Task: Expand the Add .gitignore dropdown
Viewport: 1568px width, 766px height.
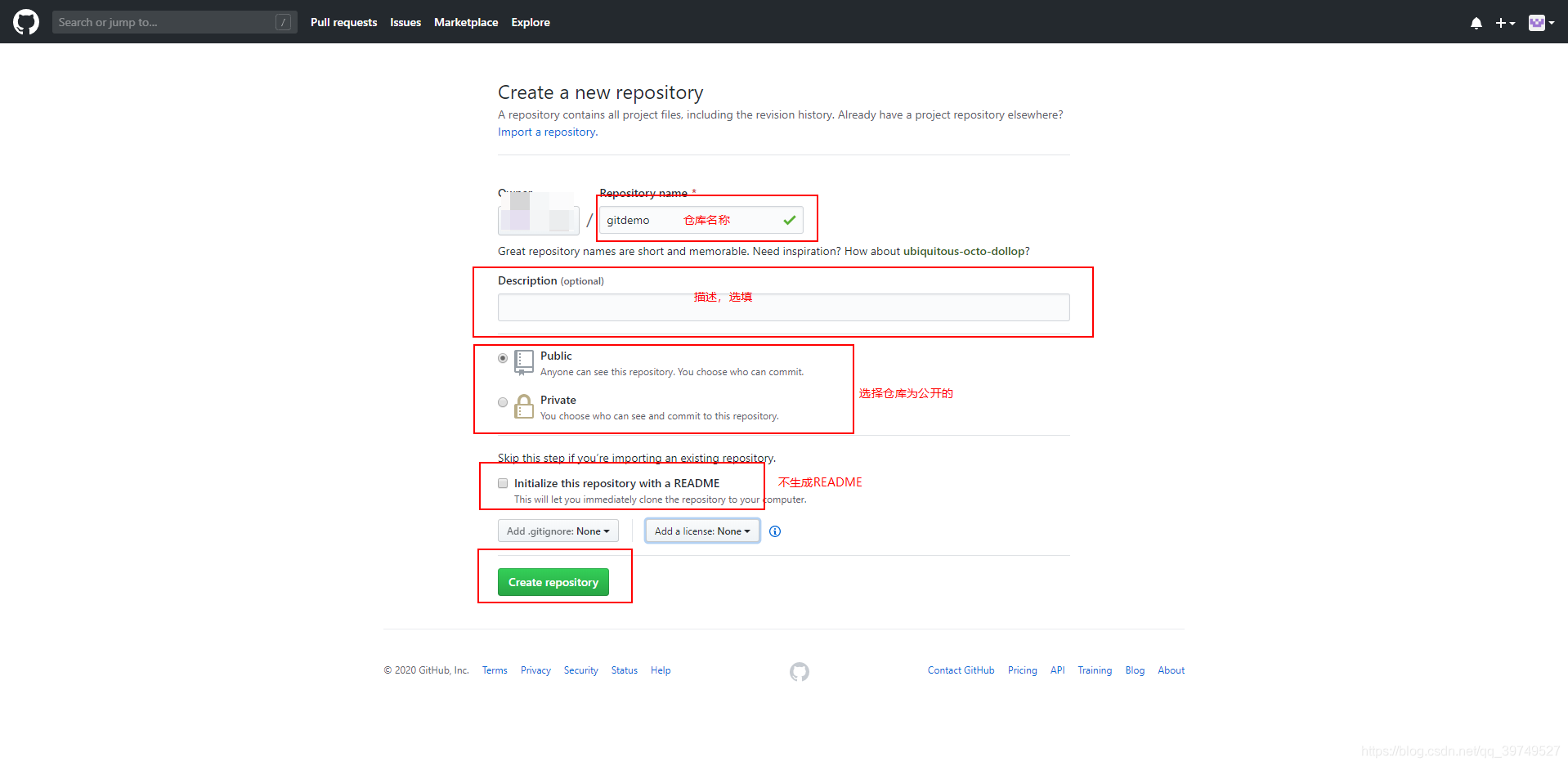Action: 558,531
